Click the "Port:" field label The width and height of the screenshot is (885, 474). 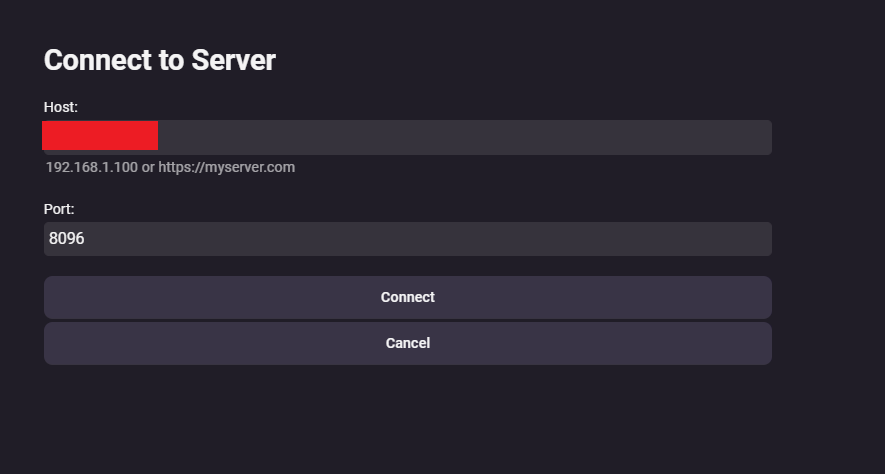(x=59, y=209)
